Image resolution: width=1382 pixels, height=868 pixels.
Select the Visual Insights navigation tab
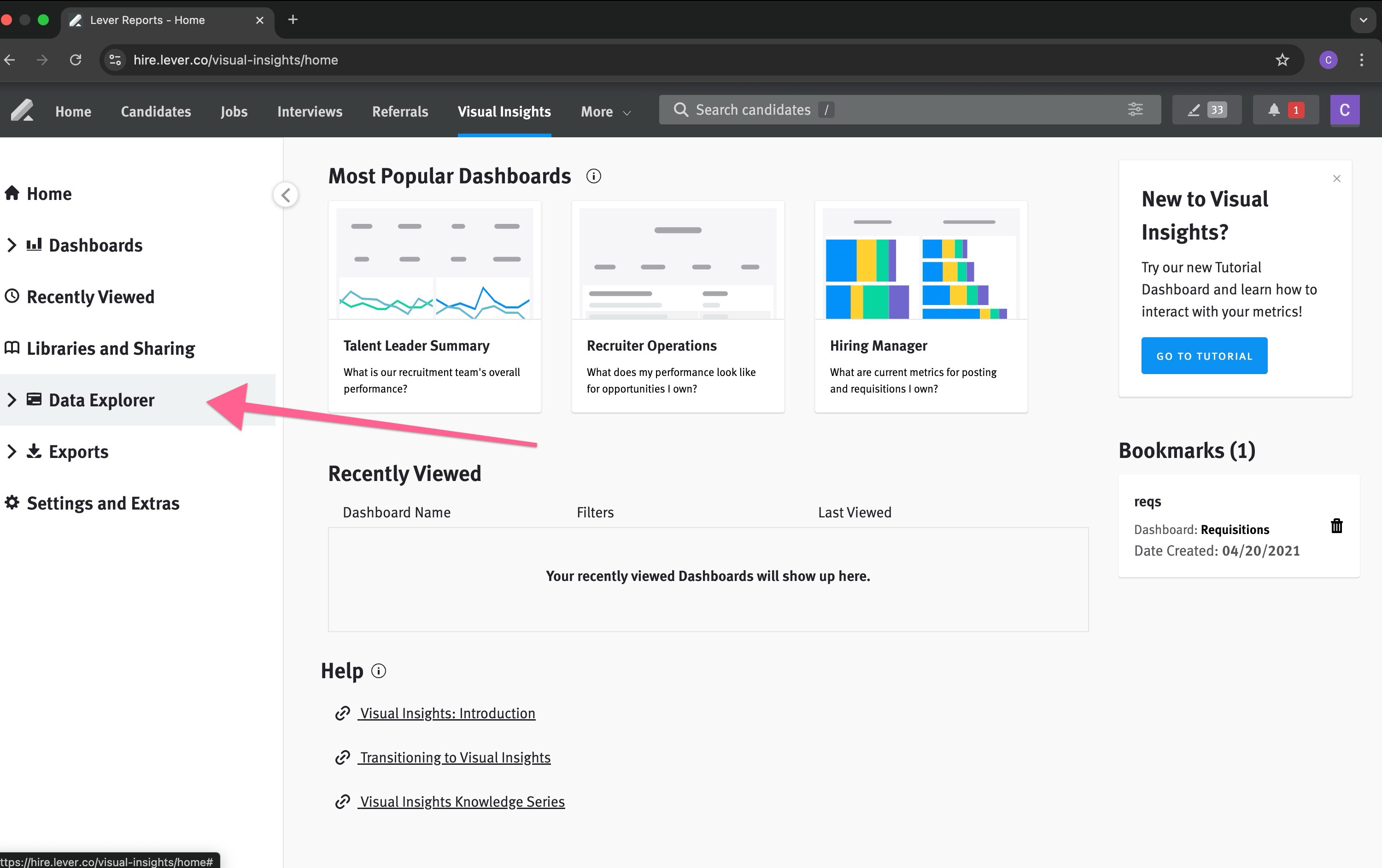click(504, 111)
